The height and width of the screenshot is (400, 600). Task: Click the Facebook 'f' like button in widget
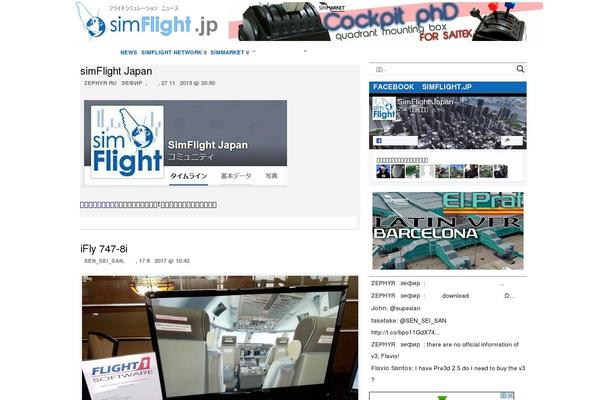click(395, 141)
